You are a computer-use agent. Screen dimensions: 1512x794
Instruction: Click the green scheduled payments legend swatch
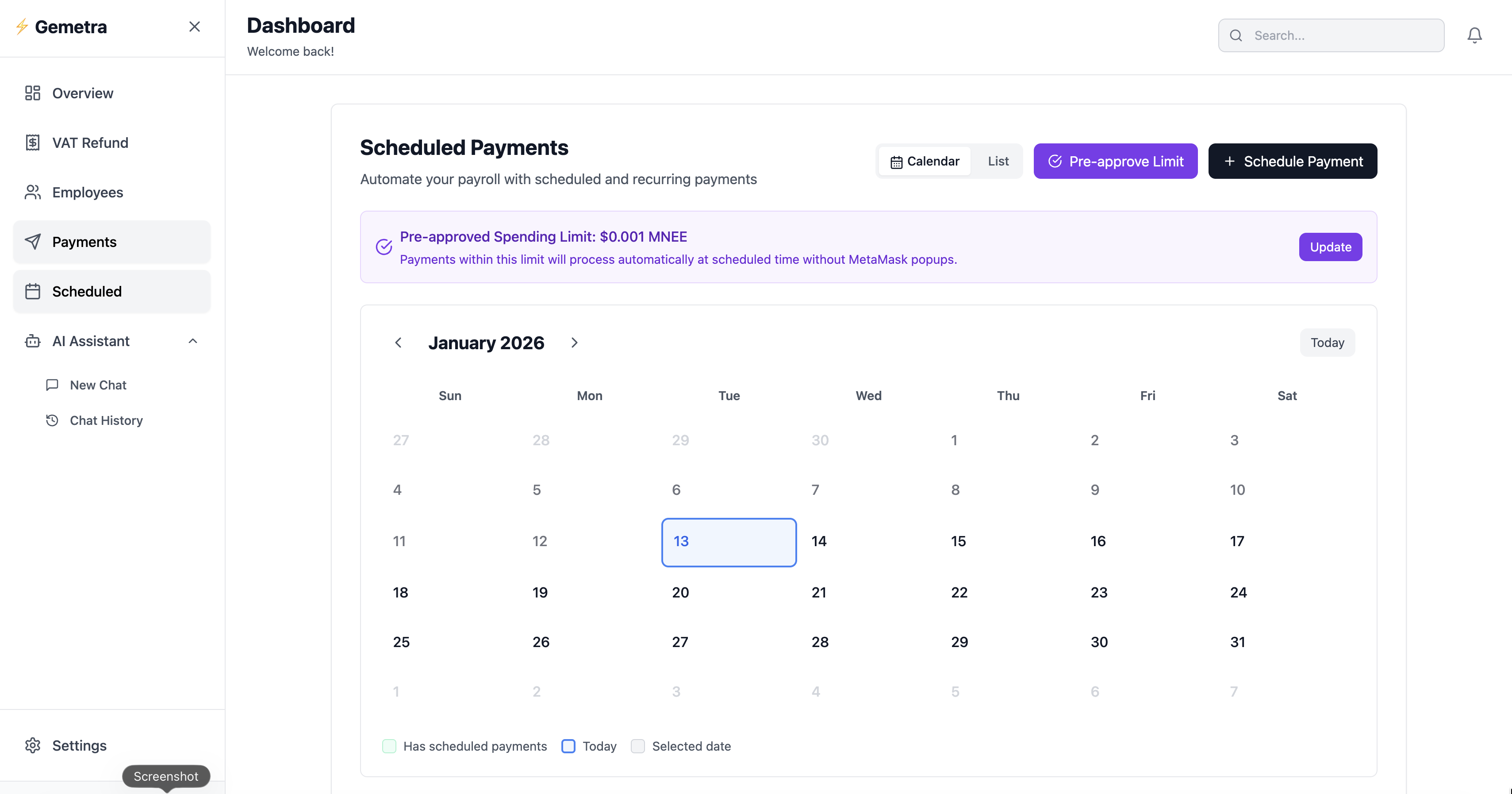(x=389, y=746)
